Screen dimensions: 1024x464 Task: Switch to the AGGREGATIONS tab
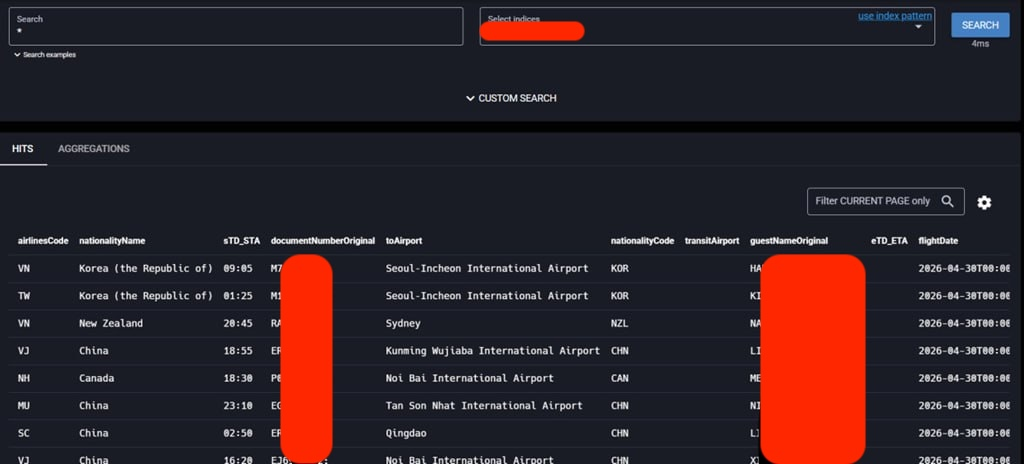click(x=93, y=149)
